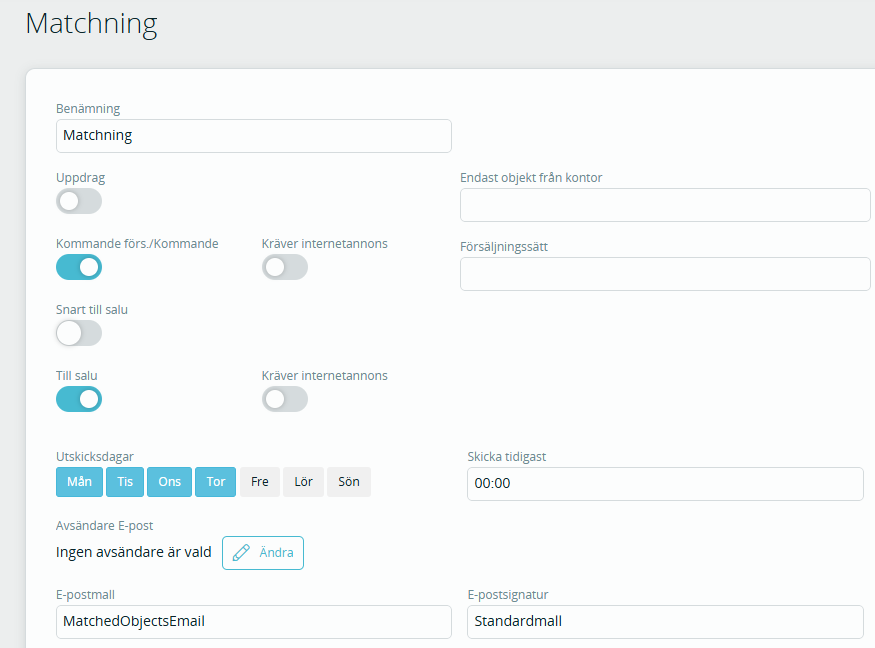The width and height of the screenshot is (875, 648).
Task: Click the text 'Ingen avsändare är vald'
Action: tap(133, 553)
